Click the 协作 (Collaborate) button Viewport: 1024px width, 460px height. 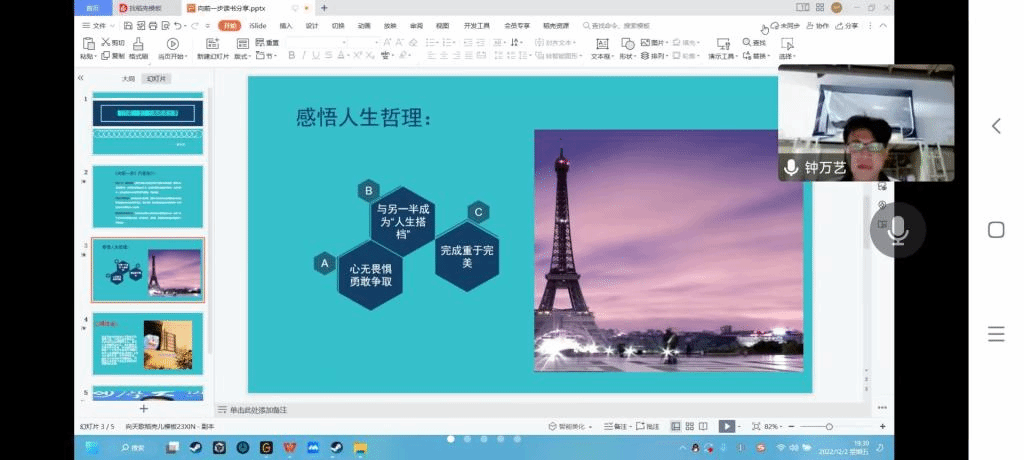(818, 25)
